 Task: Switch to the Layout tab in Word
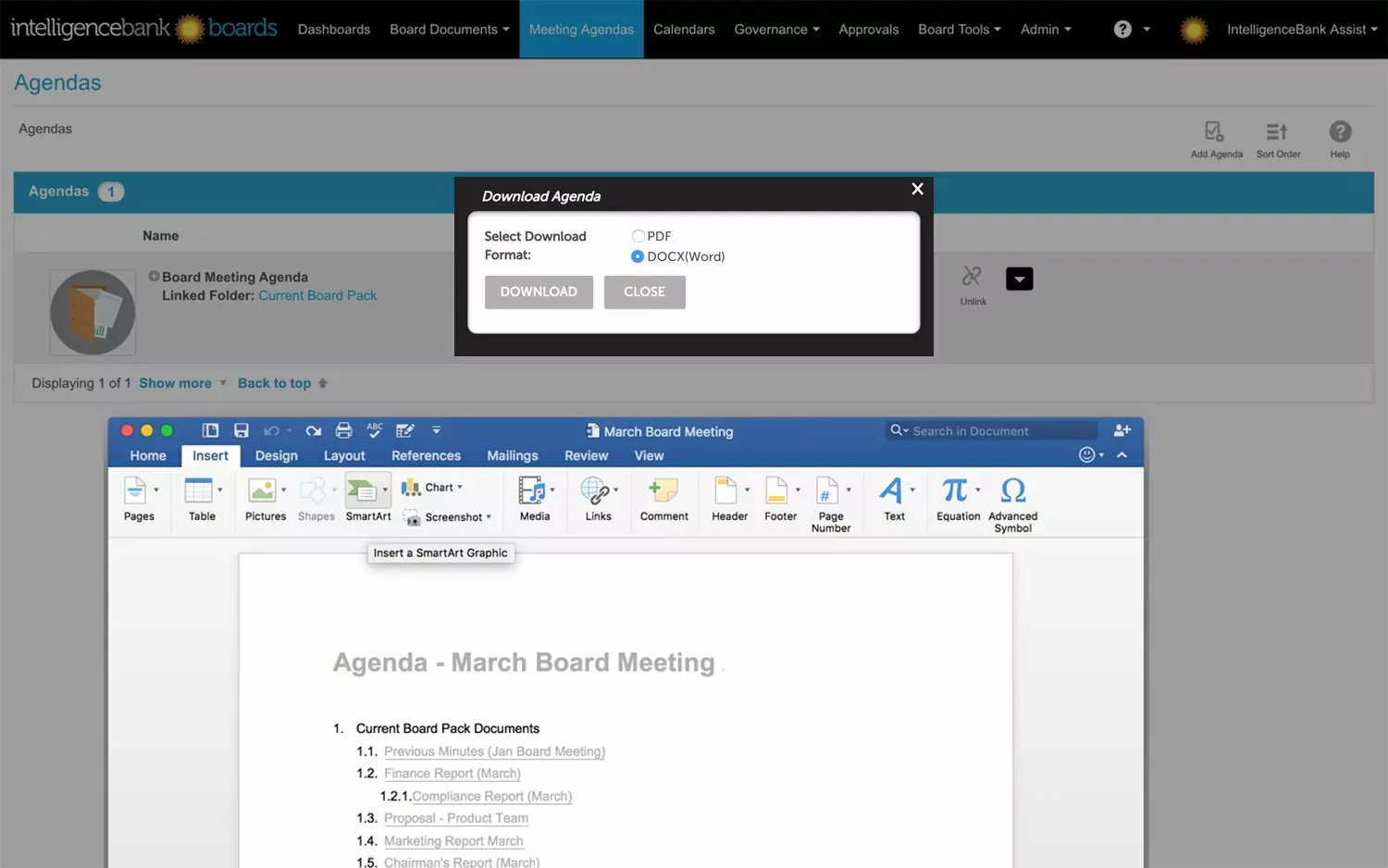coord(344,455)
